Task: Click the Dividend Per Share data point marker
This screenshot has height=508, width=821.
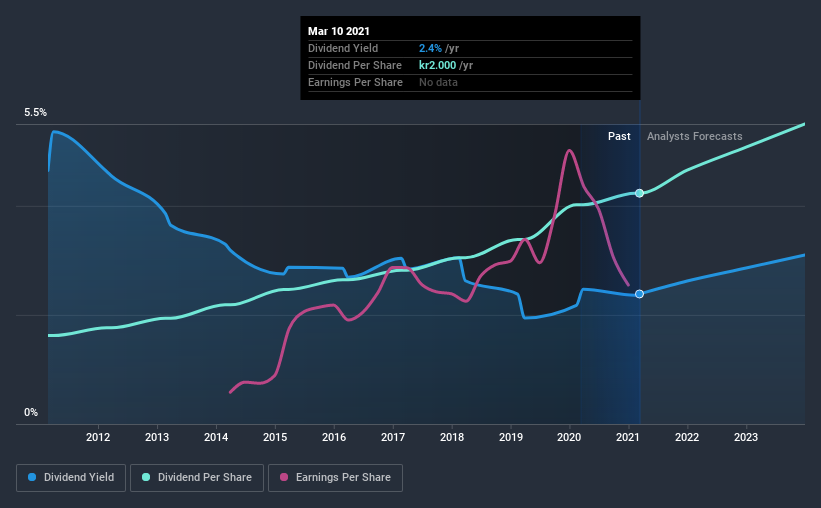Action: coord(639,193)
